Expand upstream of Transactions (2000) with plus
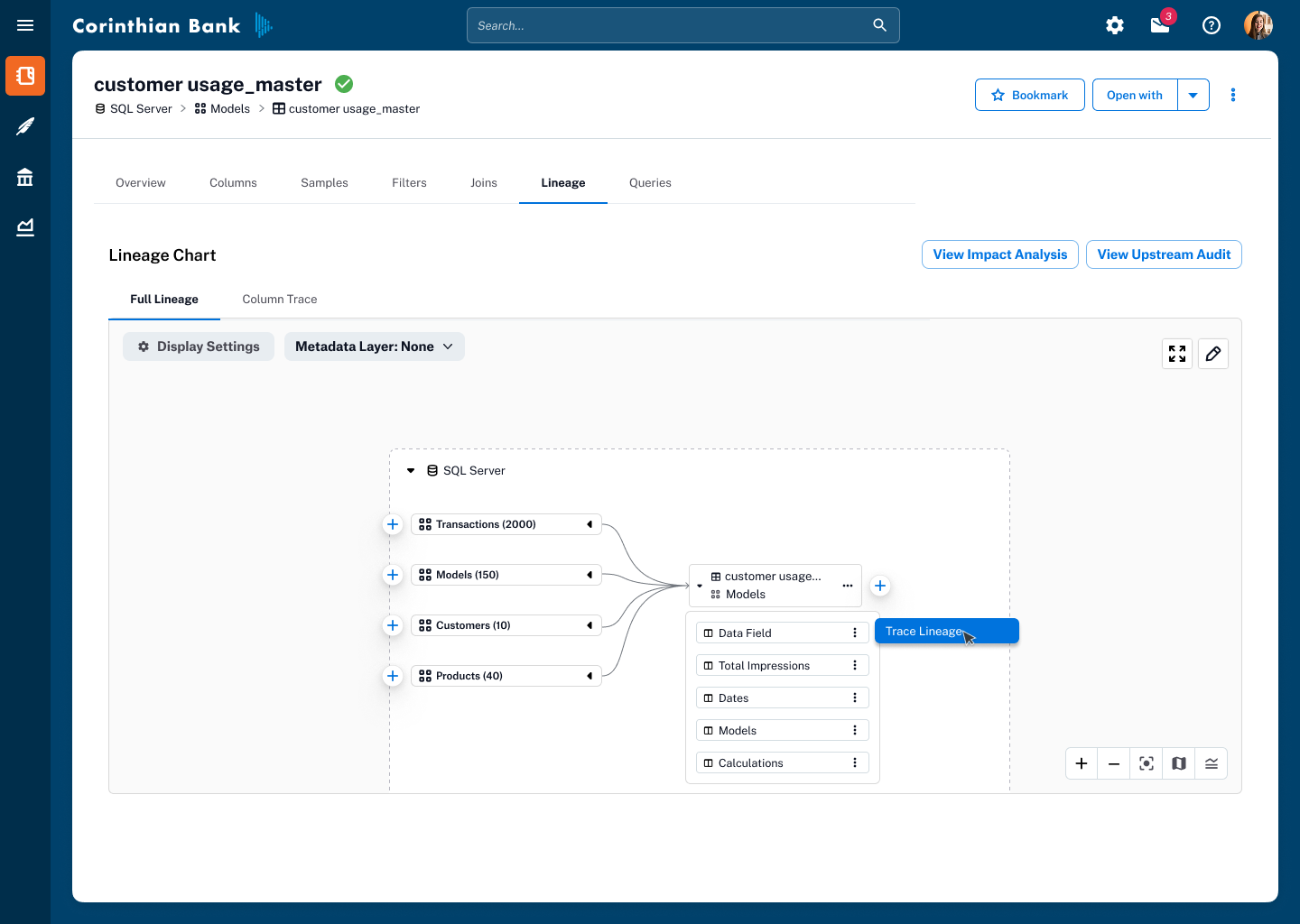The height and width of the screenshot is (924, 1300). (x=393, y=524)
